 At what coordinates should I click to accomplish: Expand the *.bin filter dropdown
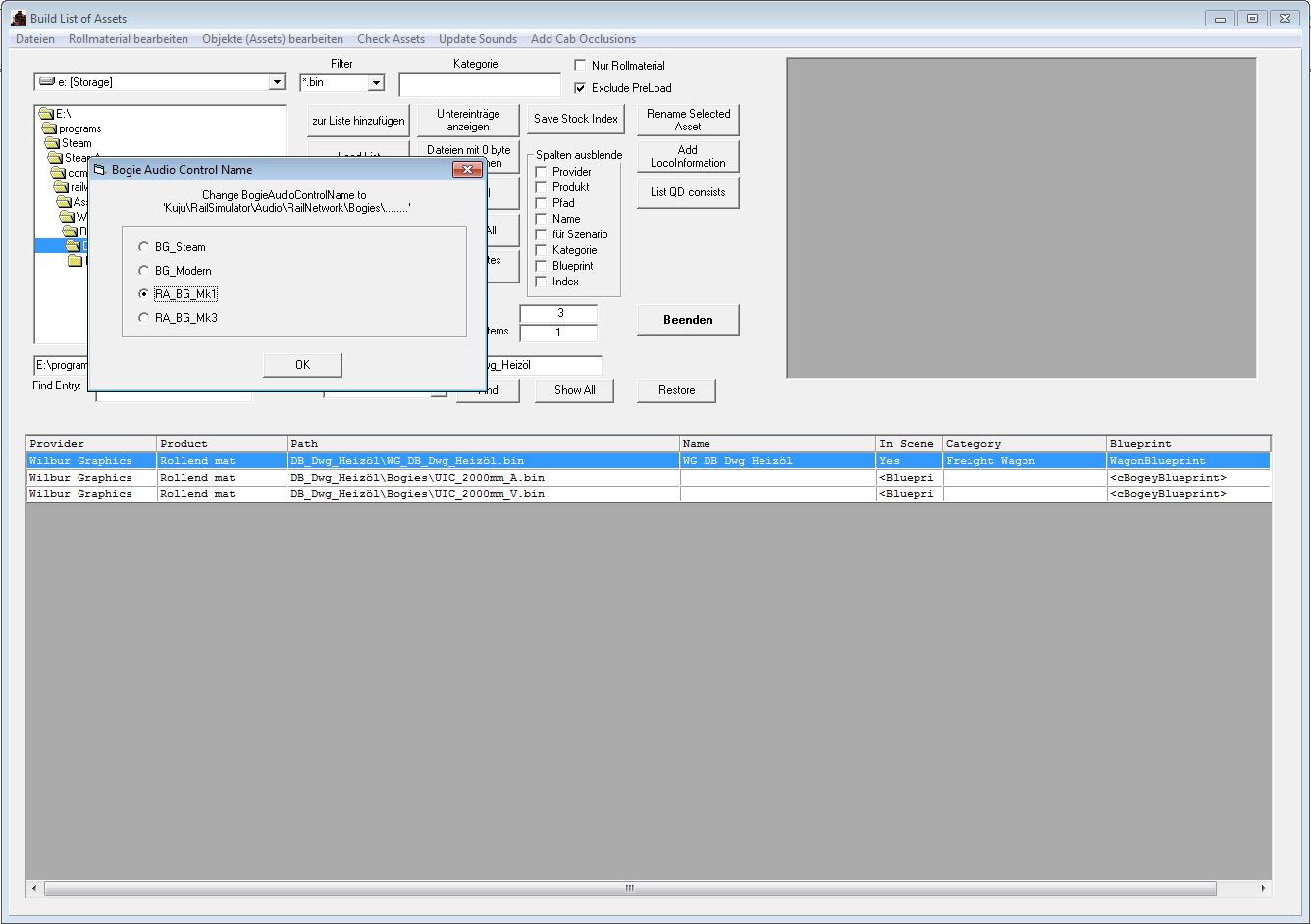coord(376,83)
